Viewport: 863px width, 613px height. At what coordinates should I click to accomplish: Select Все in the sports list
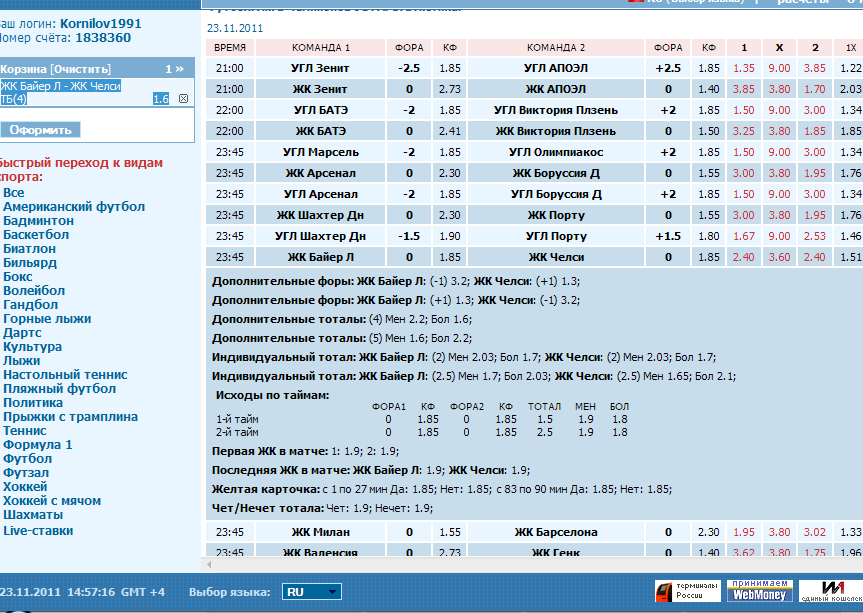tap(14, 193)
